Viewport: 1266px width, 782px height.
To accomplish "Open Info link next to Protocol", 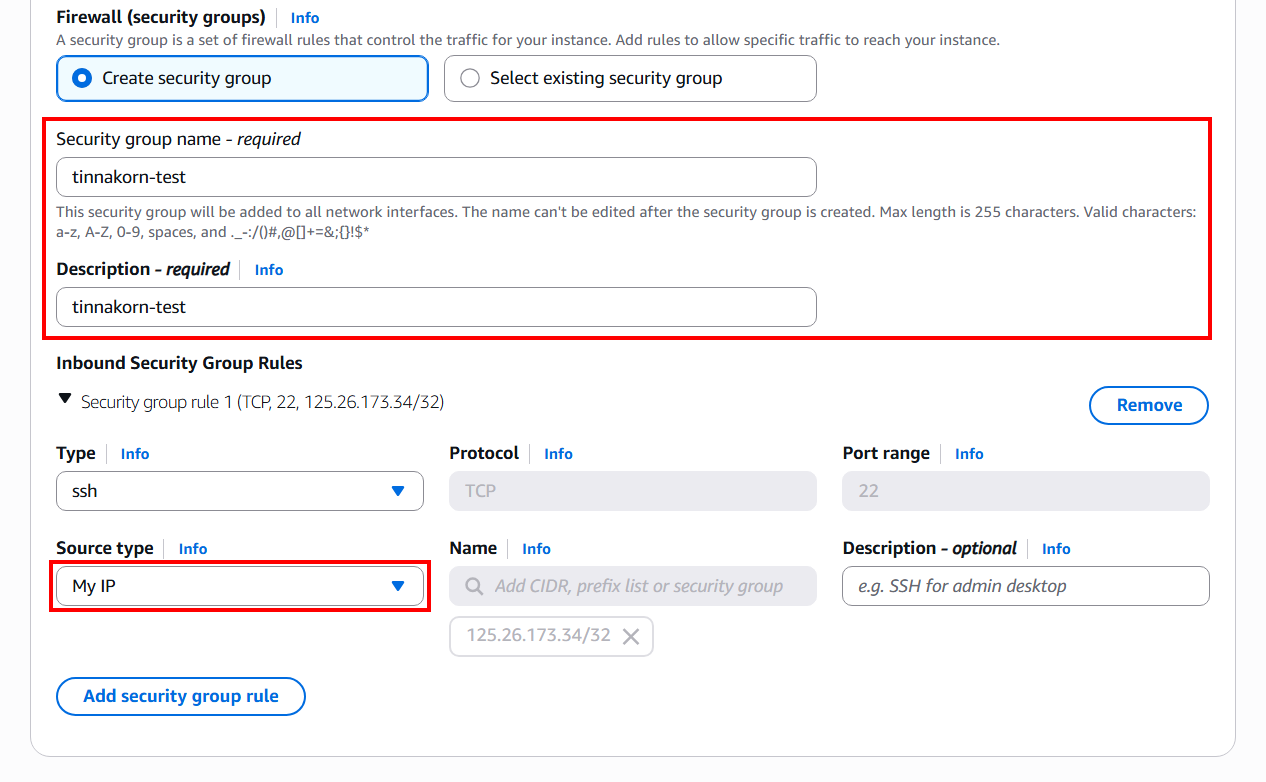I will tap(558, 454).
